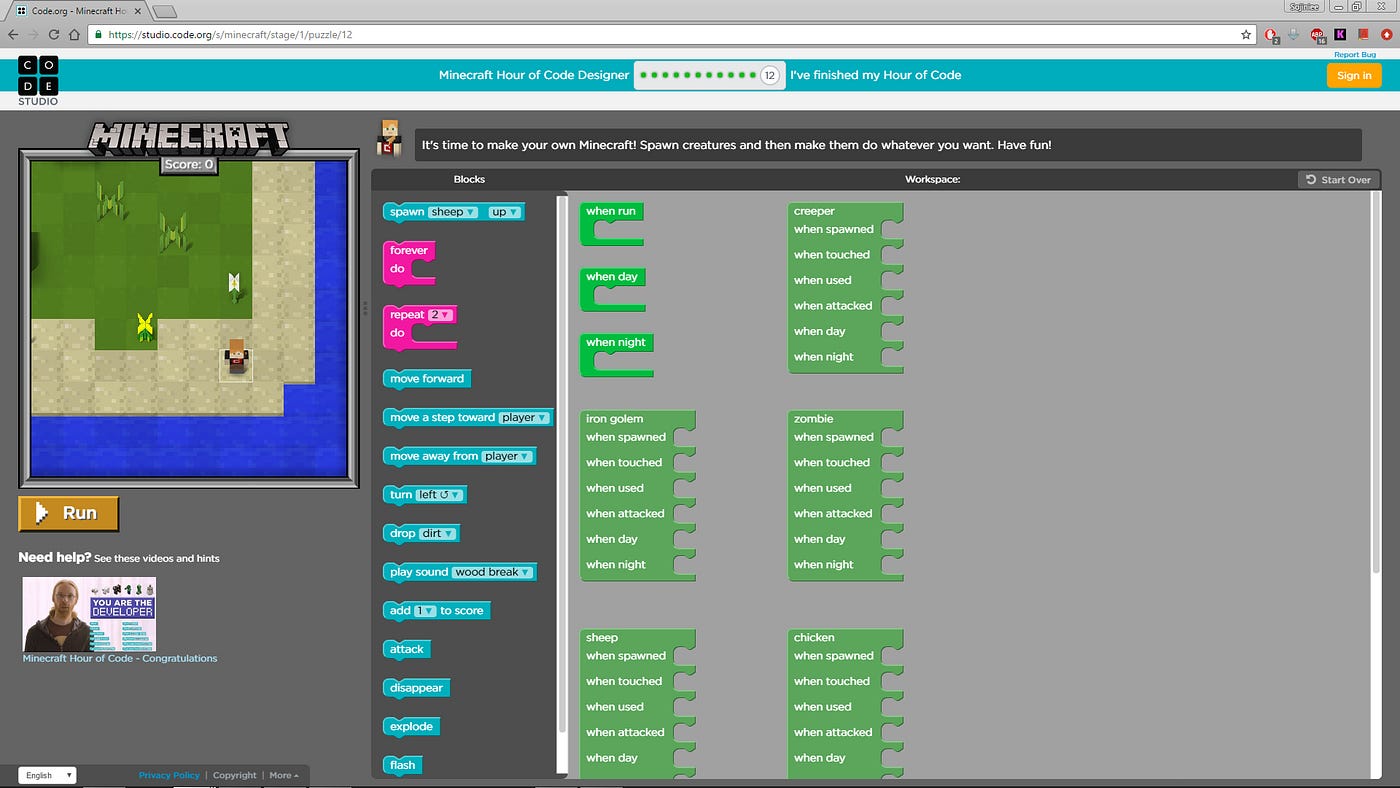Click the Start Over refresh icon
Viewport: 1400px width, 788px height.
point(1310,180)
